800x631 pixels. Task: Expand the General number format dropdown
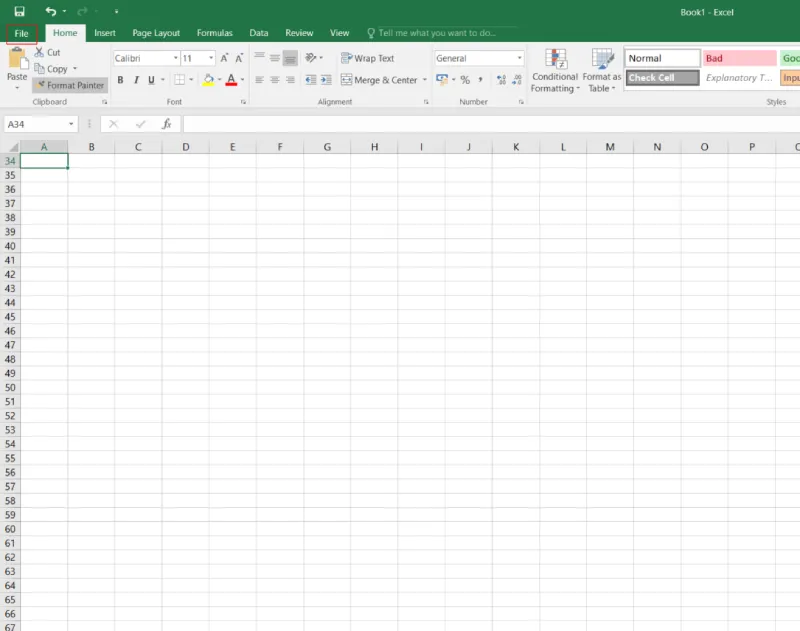519,58
